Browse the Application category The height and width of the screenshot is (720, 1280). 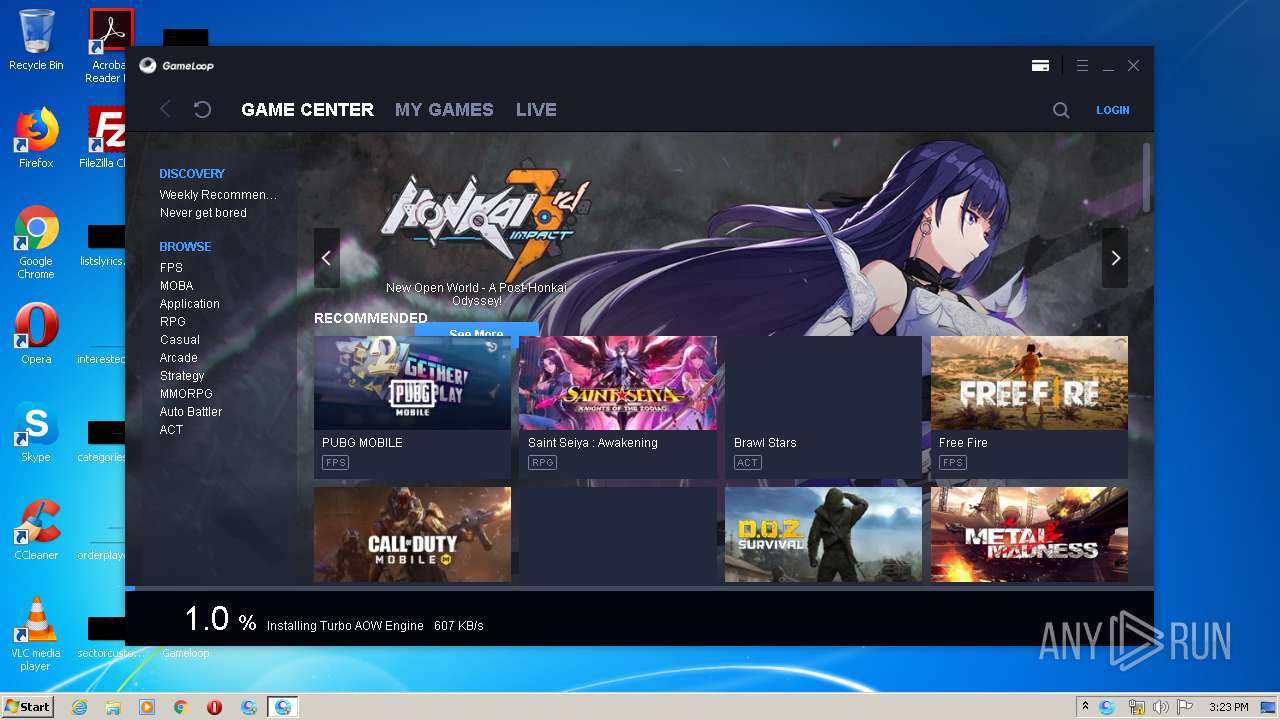coord(189,304)
